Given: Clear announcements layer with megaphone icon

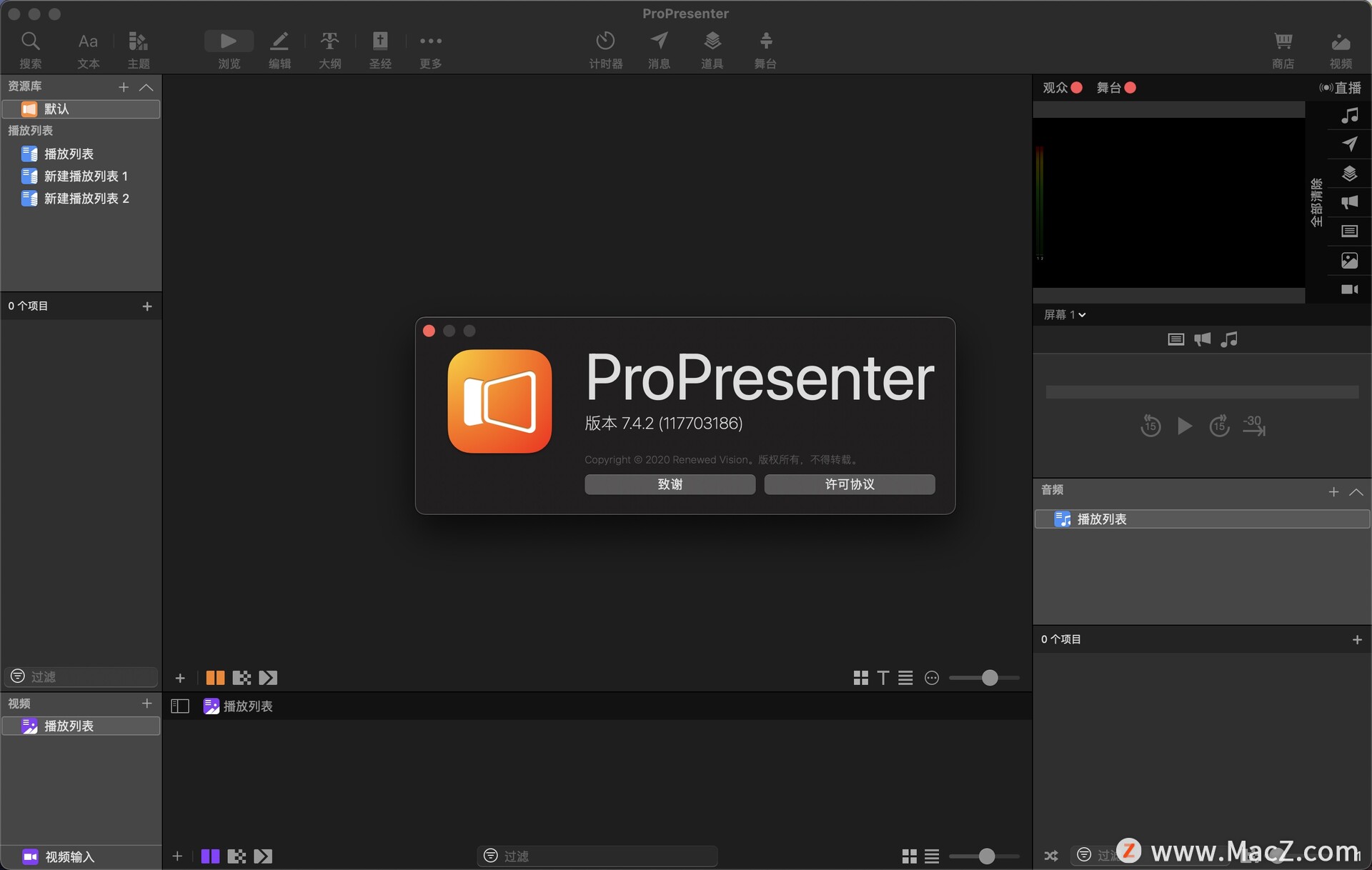Looking at the screenshot, I should tap(1349, 202).
